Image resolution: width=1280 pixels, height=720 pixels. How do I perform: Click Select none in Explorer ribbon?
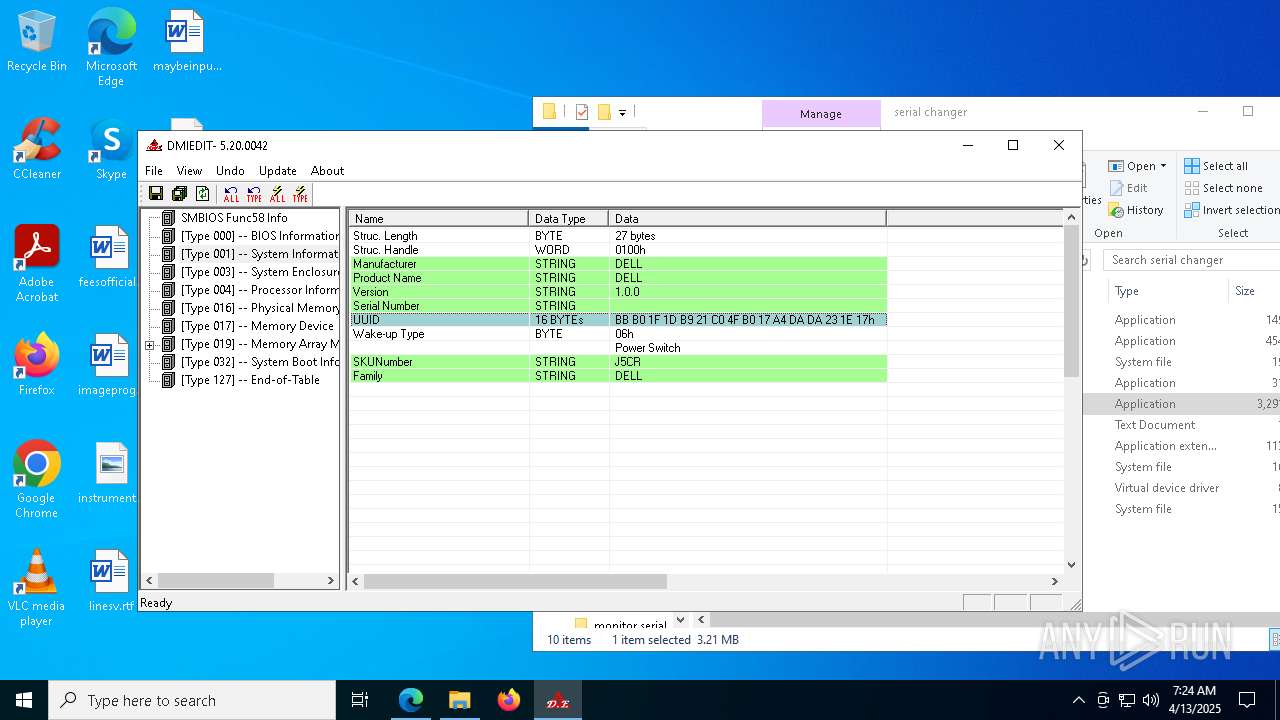click(x=1223, y=188)
